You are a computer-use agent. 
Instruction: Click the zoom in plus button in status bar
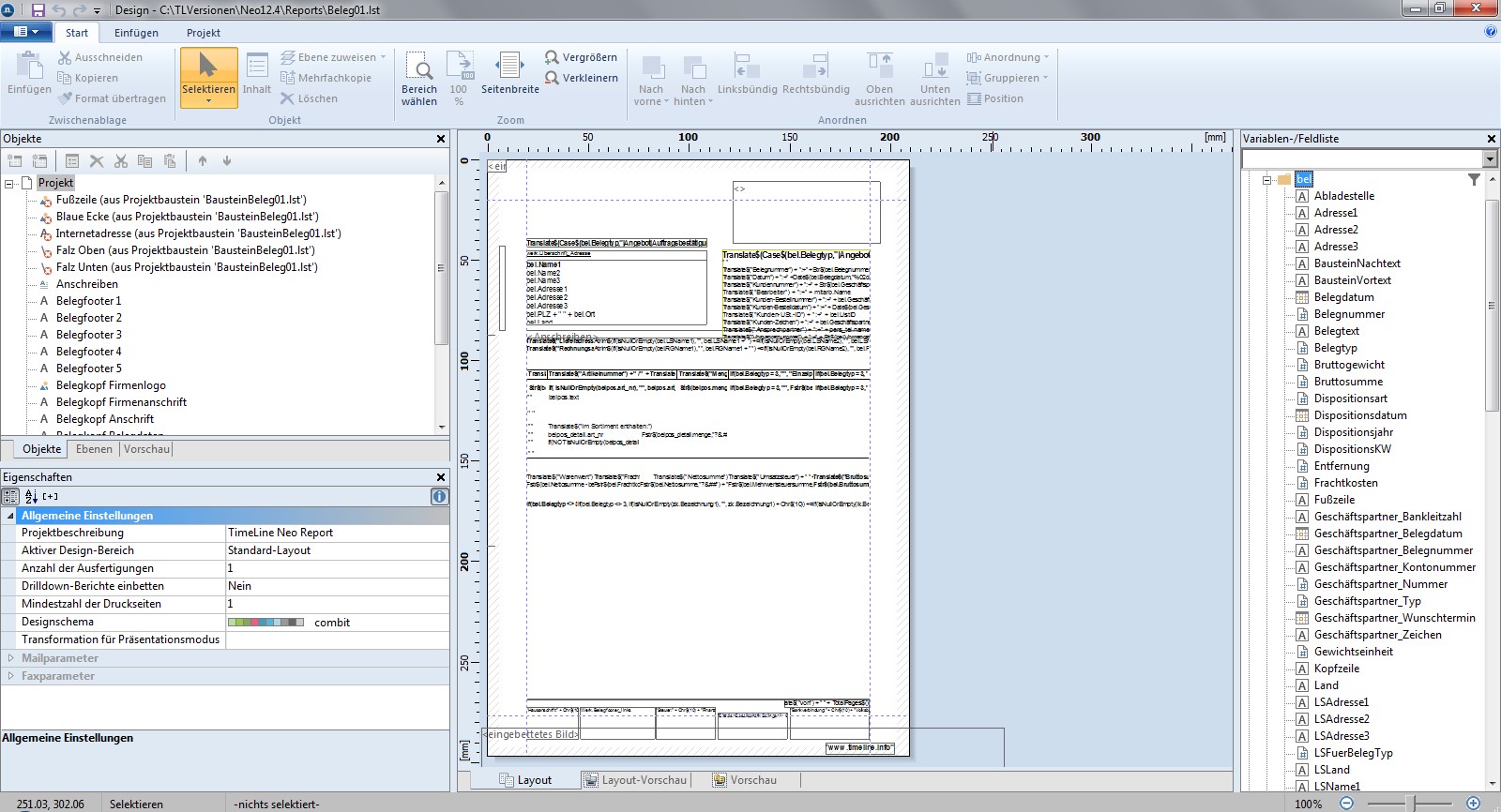point(1473,804)
